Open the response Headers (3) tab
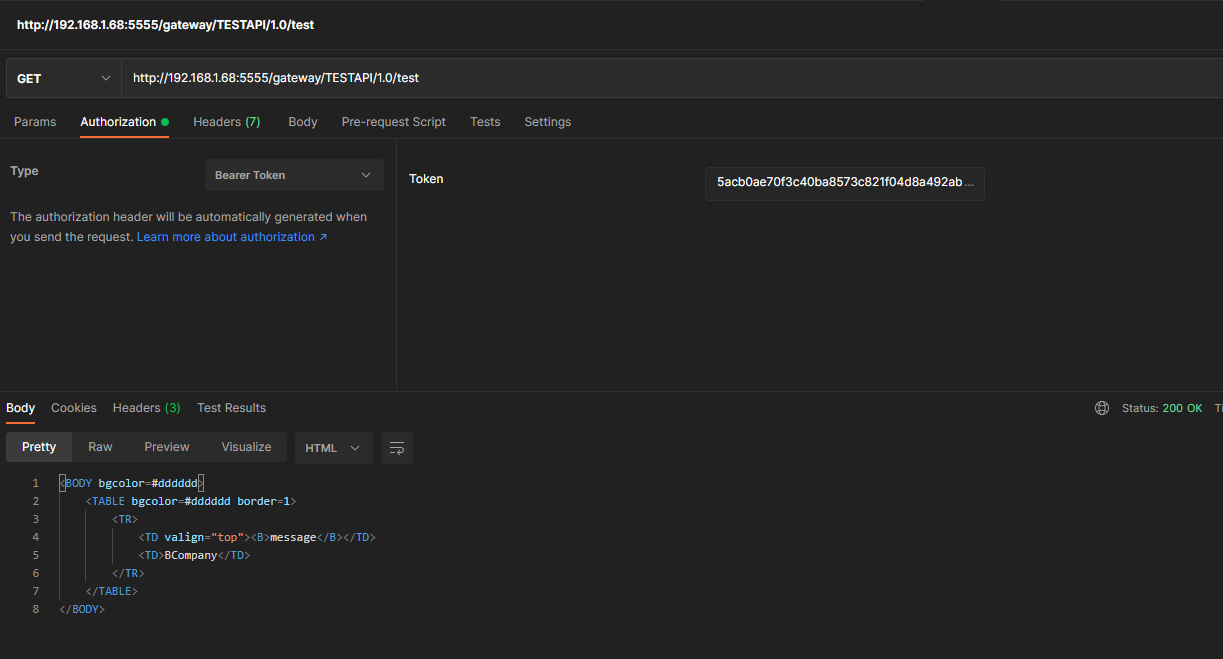 click(146, 408)
